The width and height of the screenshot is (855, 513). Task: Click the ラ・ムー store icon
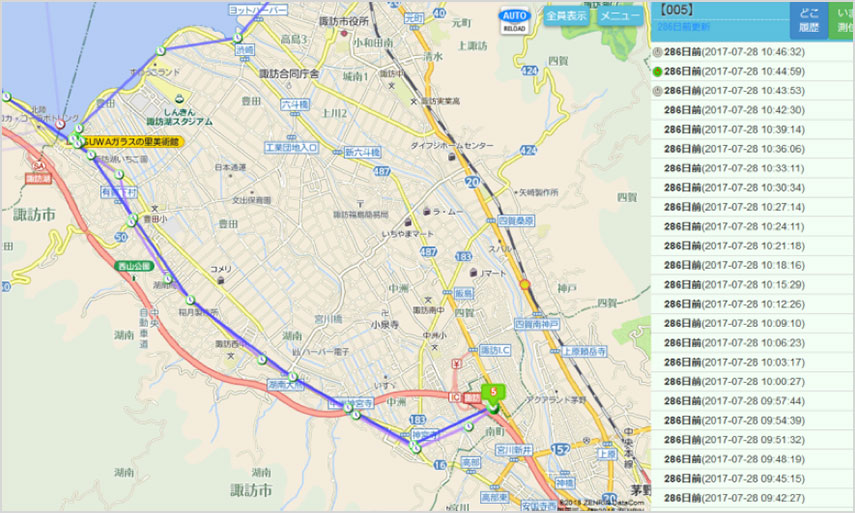(427, 211)
